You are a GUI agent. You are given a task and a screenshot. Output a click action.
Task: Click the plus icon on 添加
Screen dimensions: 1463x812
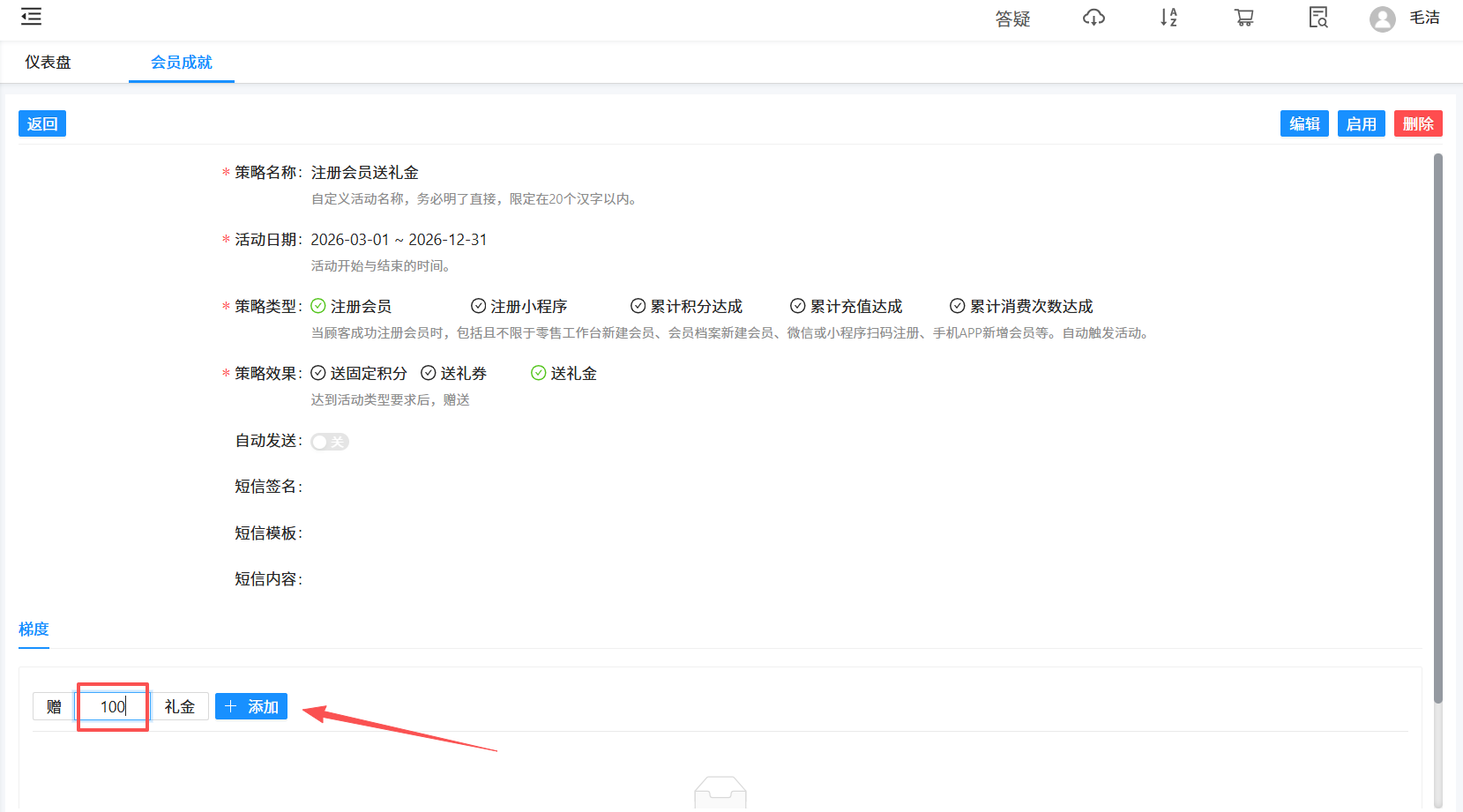click(x=231, y=705)
